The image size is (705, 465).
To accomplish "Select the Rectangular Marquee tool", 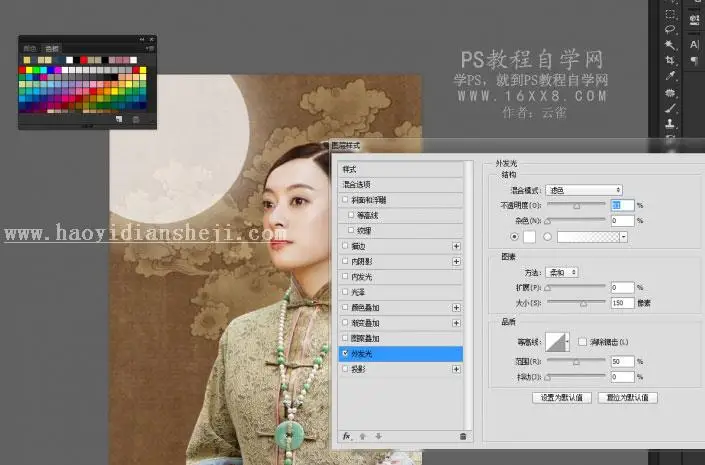I will pyautogui.click(x=670, y=14).
